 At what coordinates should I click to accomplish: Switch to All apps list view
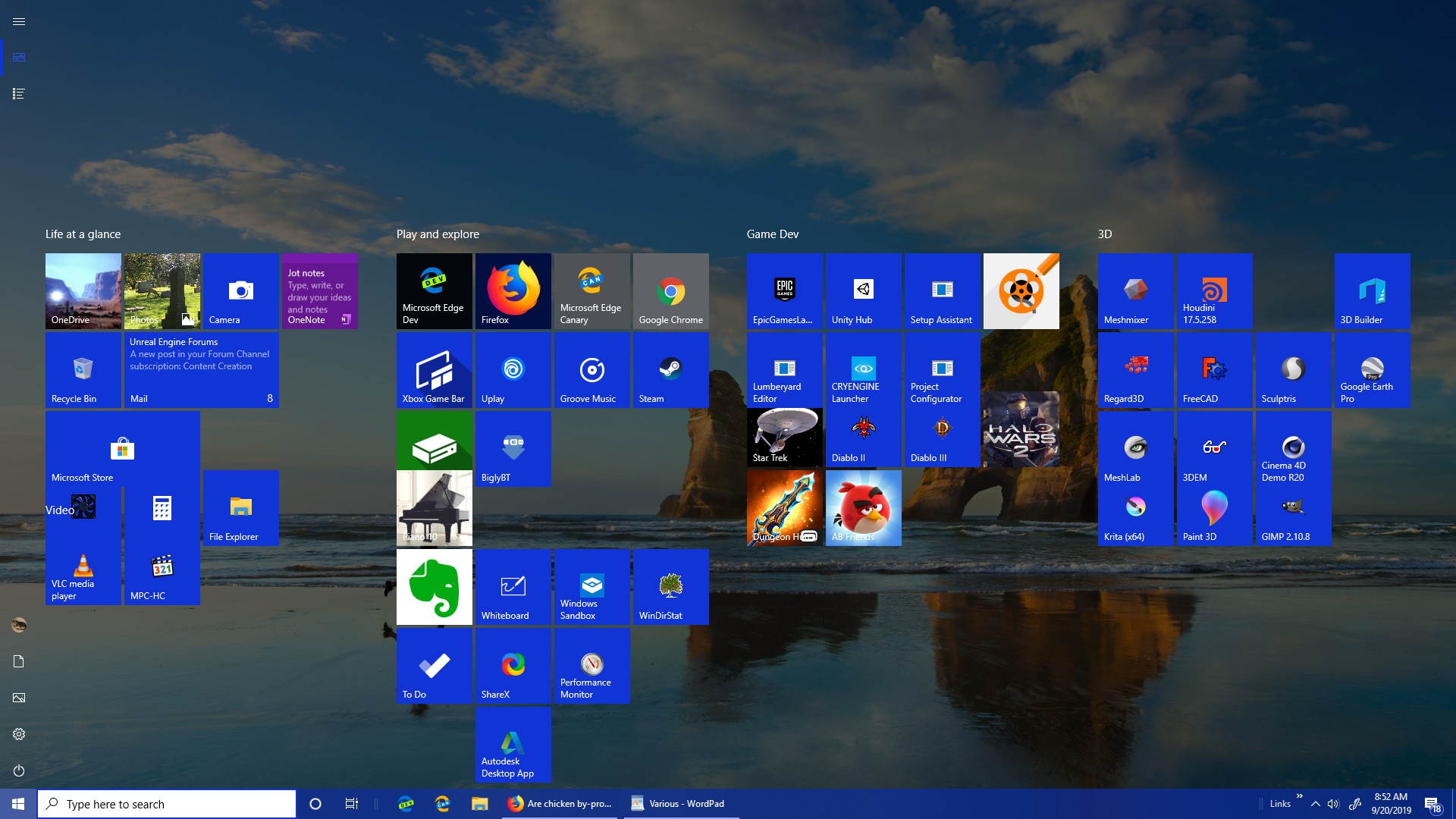[19, 94]
